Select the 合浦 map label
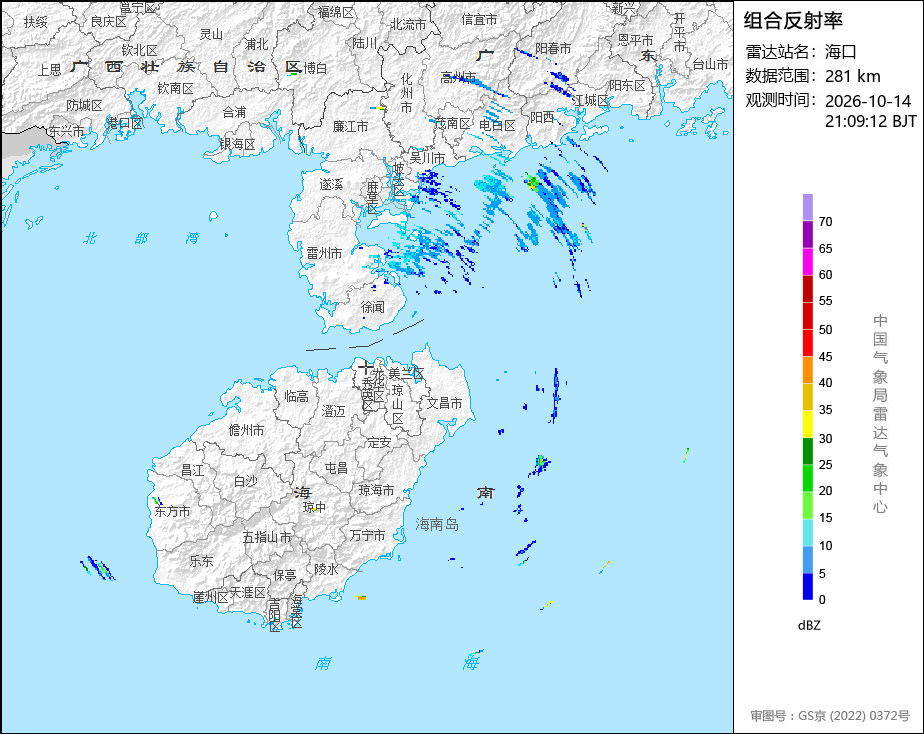 (x=235, y=112)
